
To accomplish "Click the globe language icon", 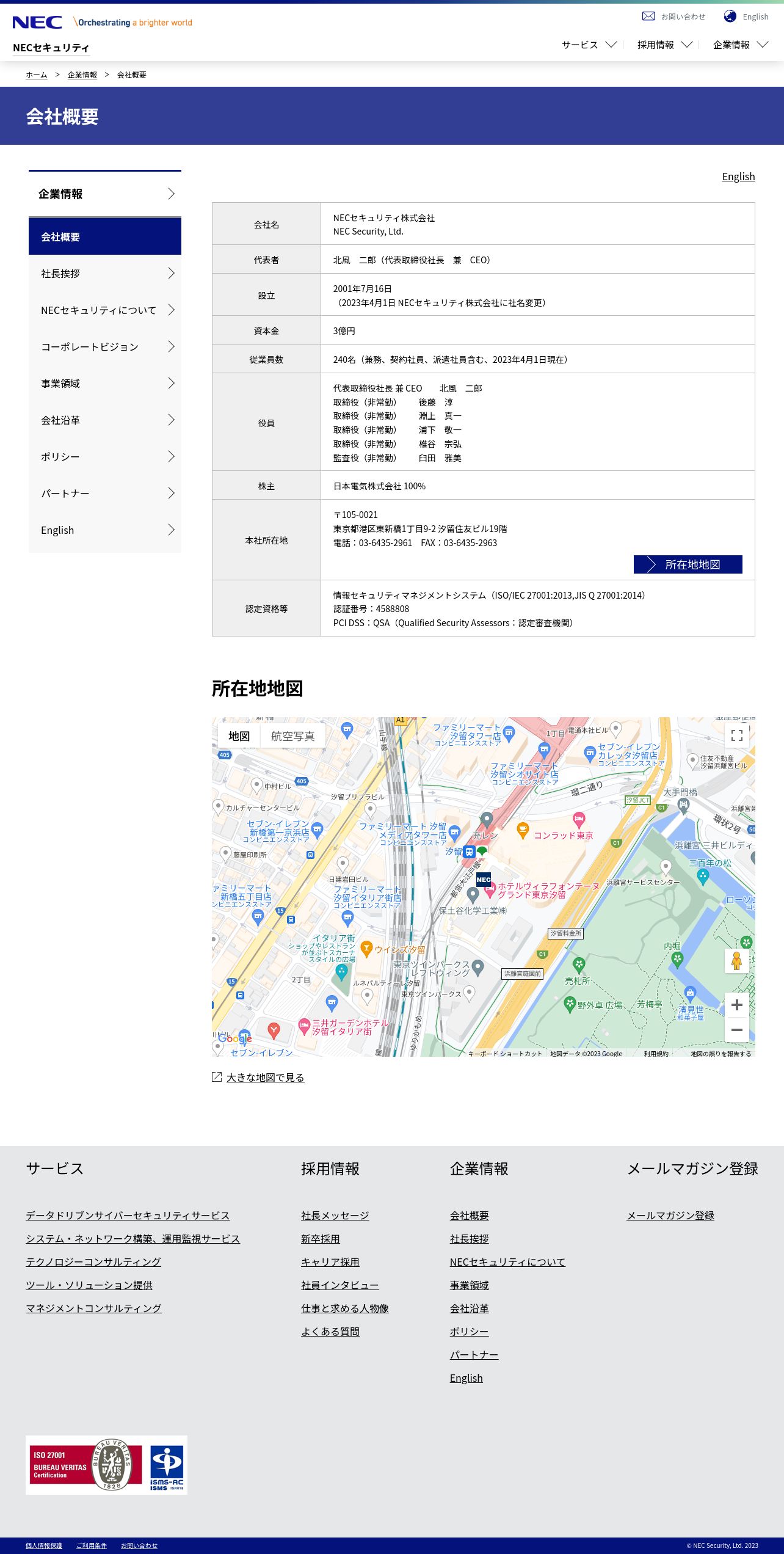I will click(730, 16).
